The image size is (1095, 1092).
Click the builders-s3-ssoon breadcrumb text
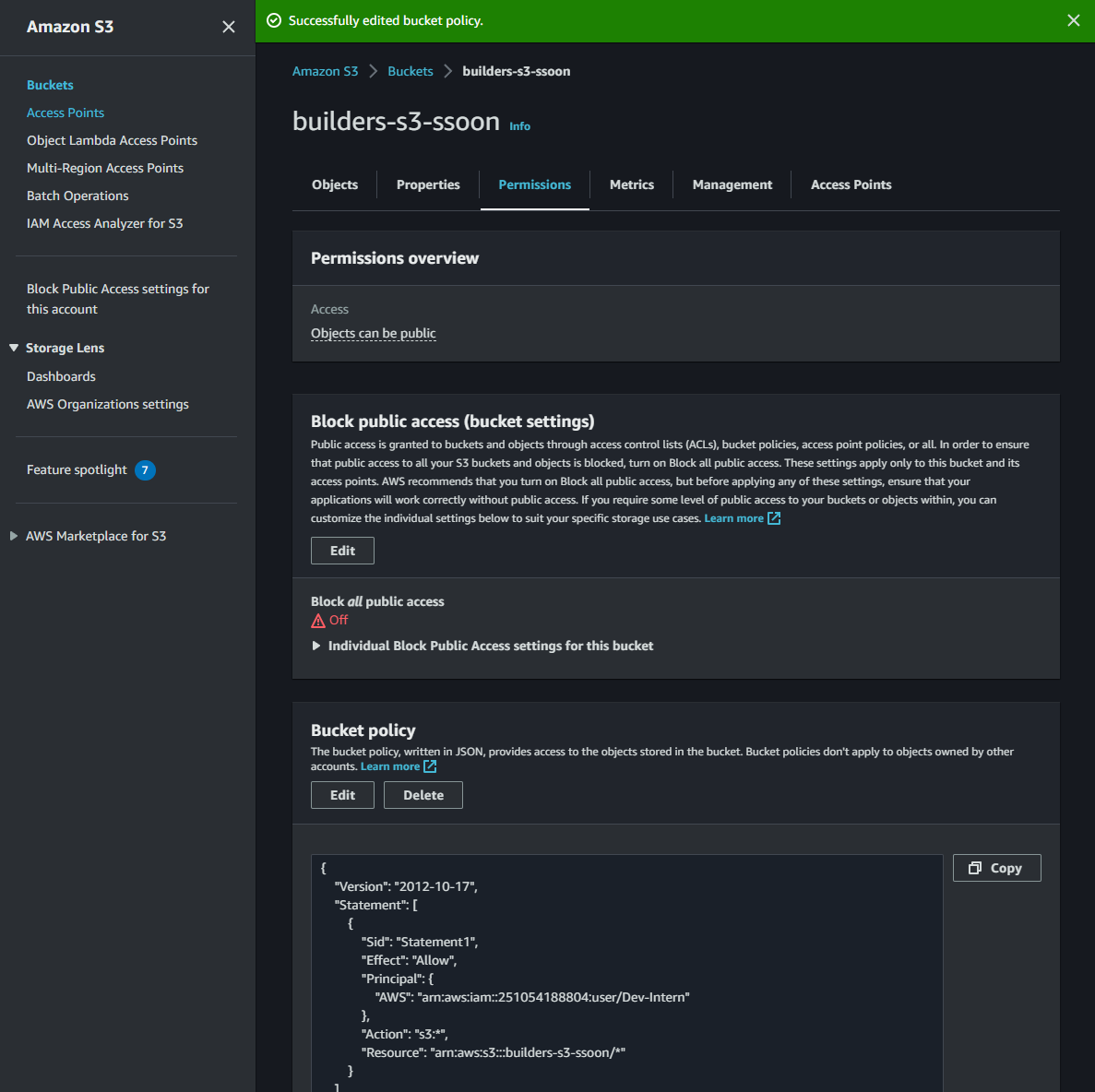[516, 71]
